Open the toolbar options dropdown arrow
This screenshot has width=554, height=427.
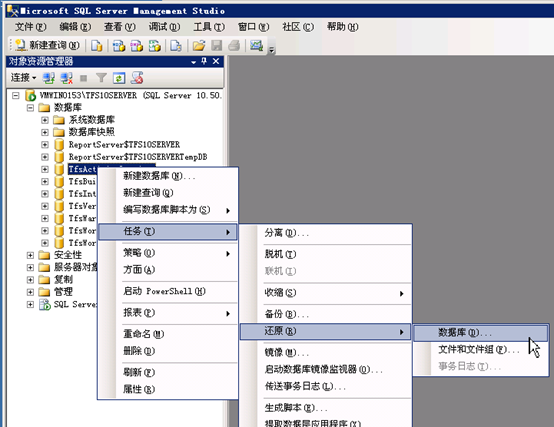pos(271,50)
